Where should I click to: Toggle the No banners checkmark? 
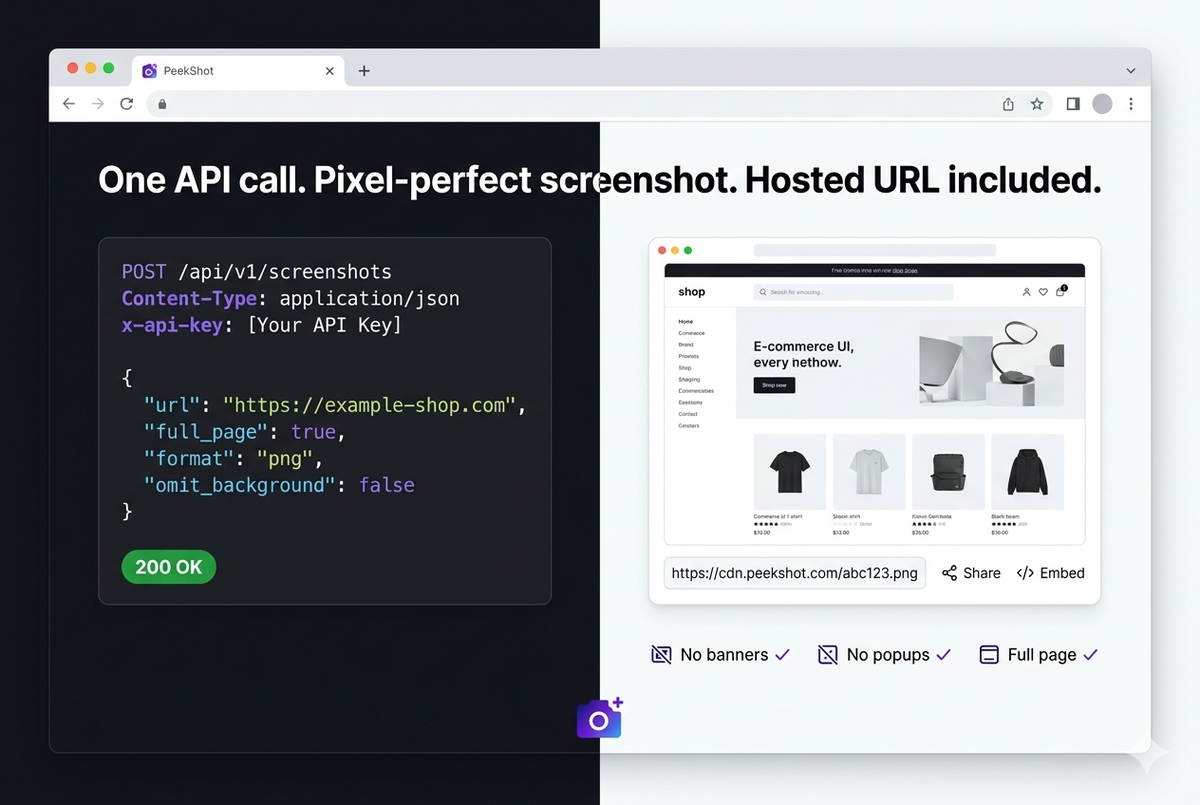782,654
